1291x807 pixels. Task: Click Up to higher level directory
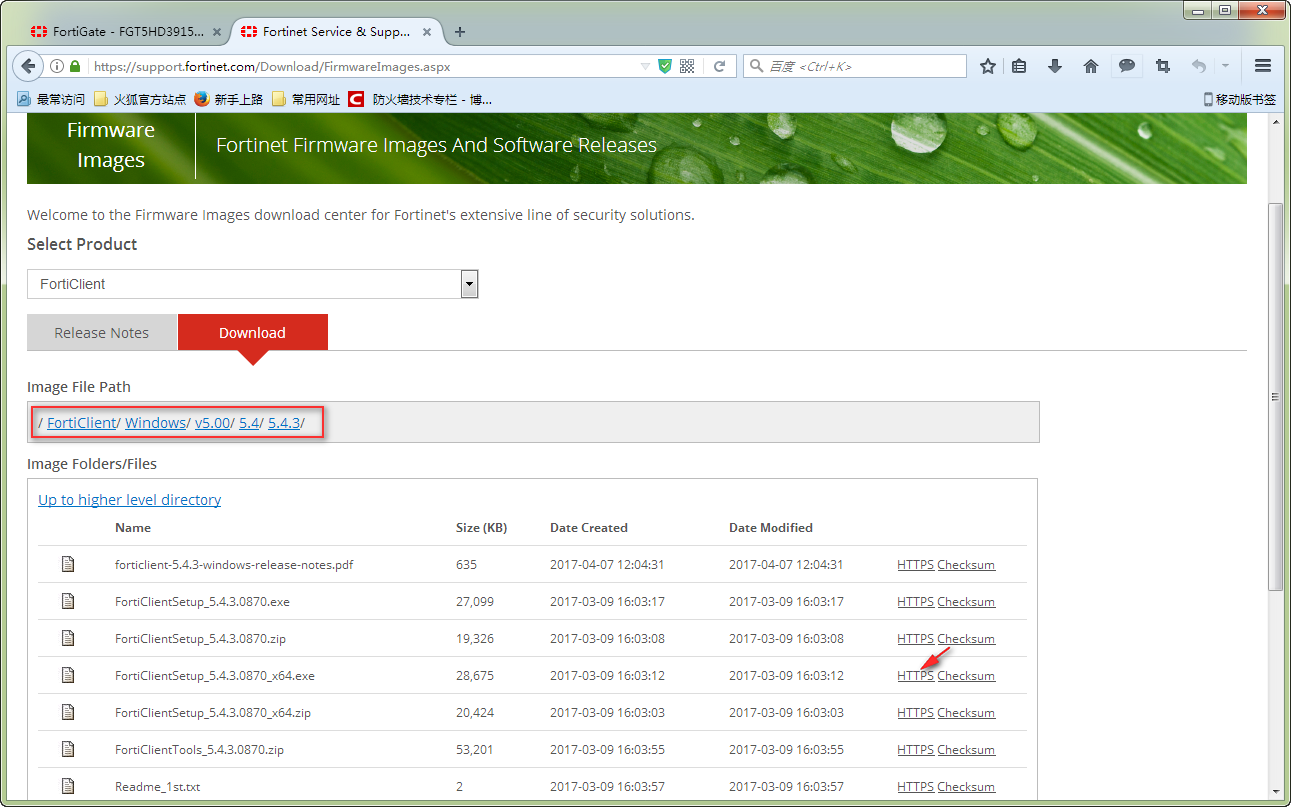[130, 500]
